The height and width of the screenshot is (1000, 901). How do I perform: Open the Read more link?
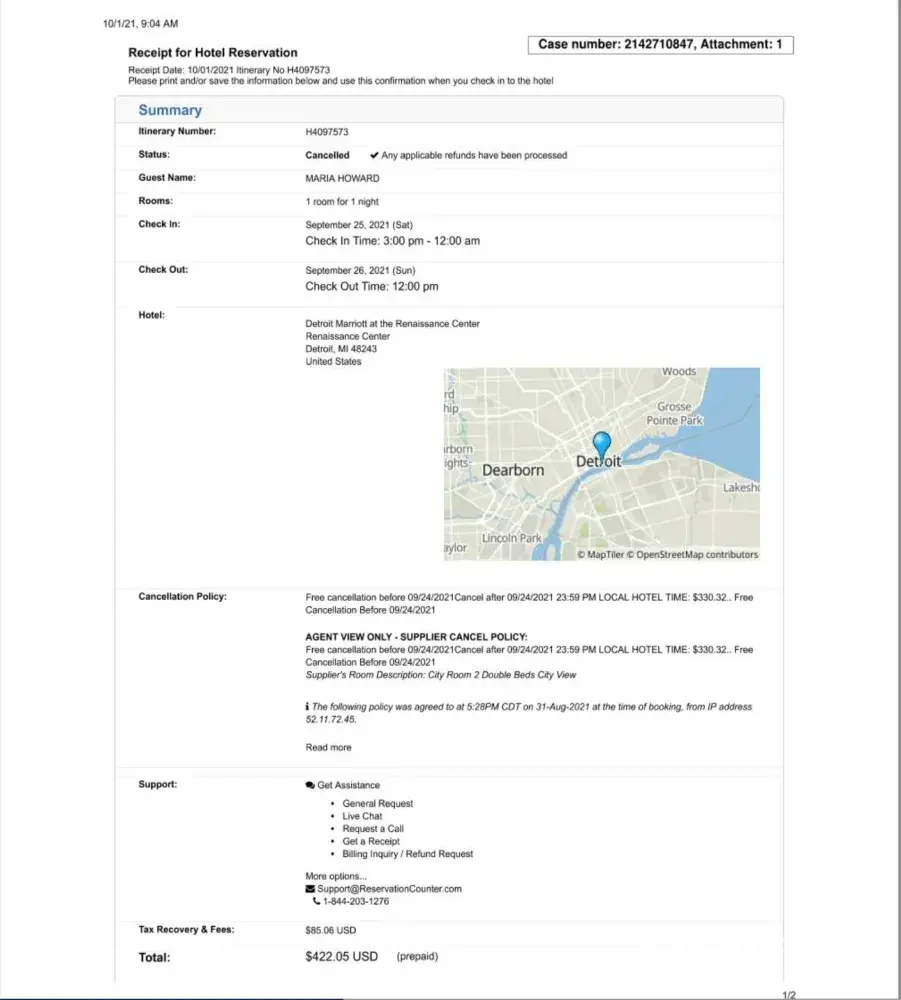tap(328, 747)
